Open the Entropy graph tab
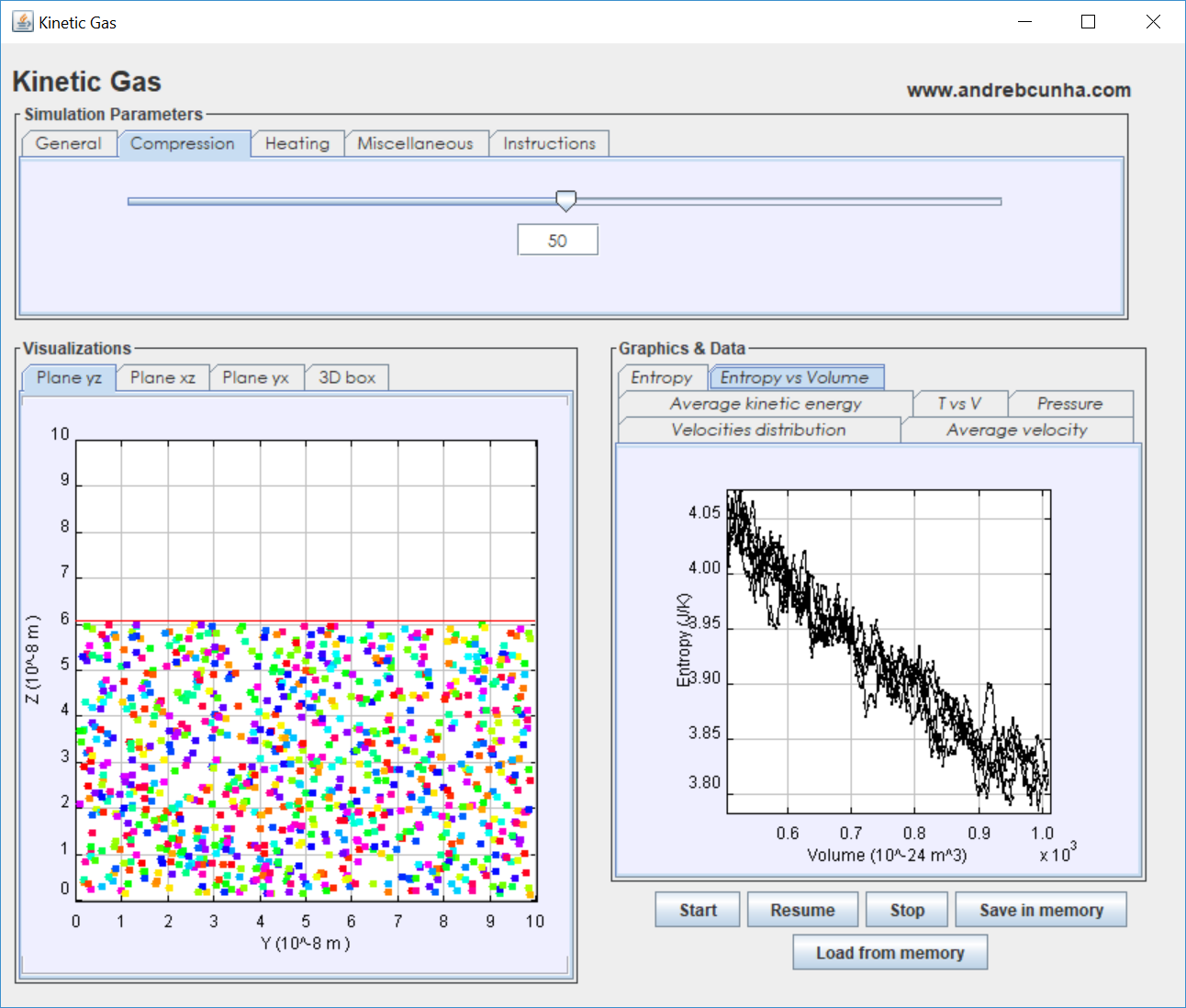The image size is (1186, 1008). (662, 377)
